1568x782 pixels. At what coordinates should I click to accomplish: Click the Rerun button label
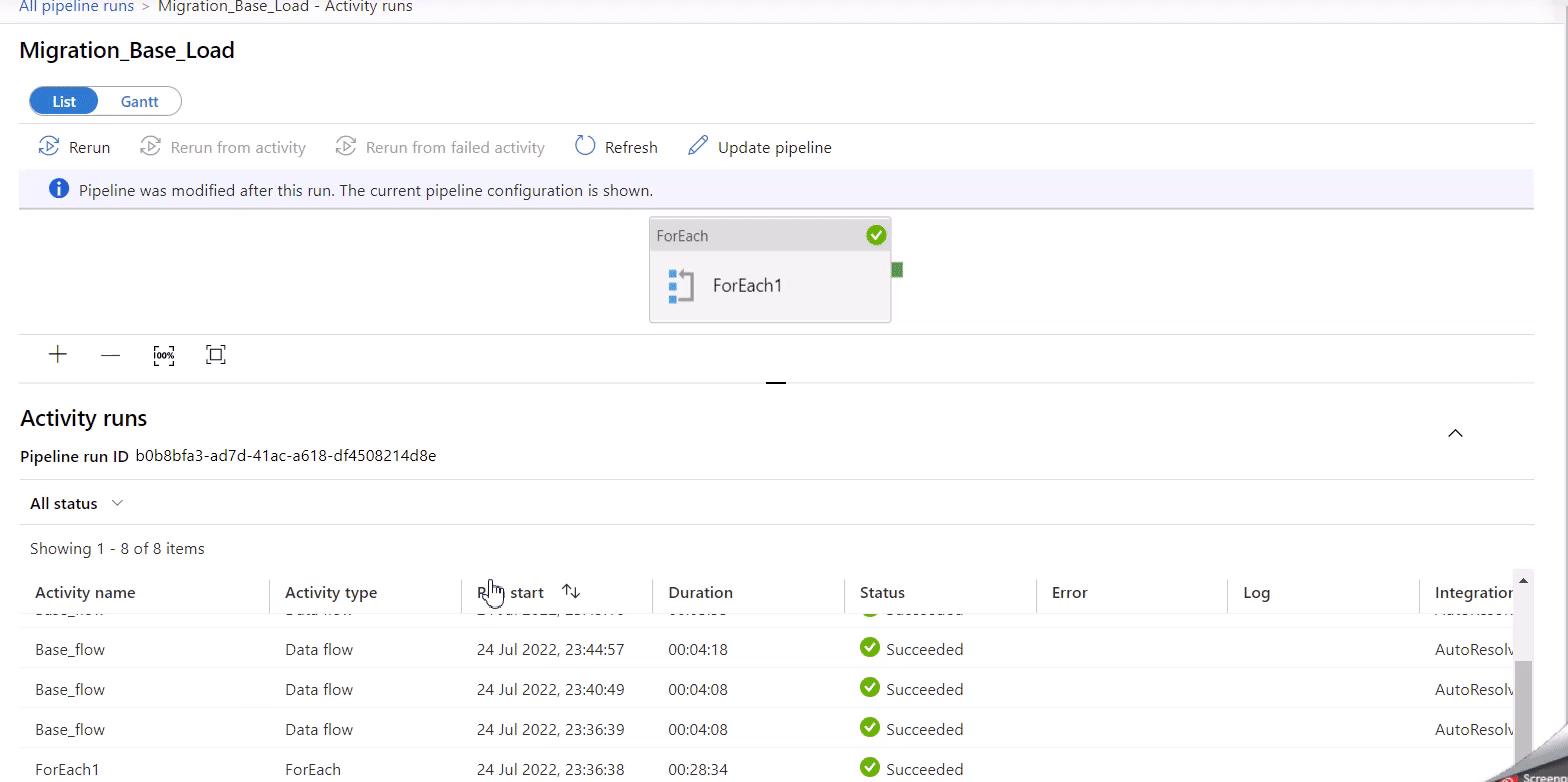tap(90, 147)
